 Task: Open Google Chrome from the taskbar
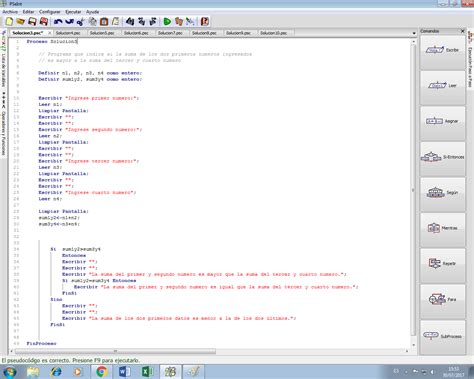pyautogui.click(x=101, y=371)
